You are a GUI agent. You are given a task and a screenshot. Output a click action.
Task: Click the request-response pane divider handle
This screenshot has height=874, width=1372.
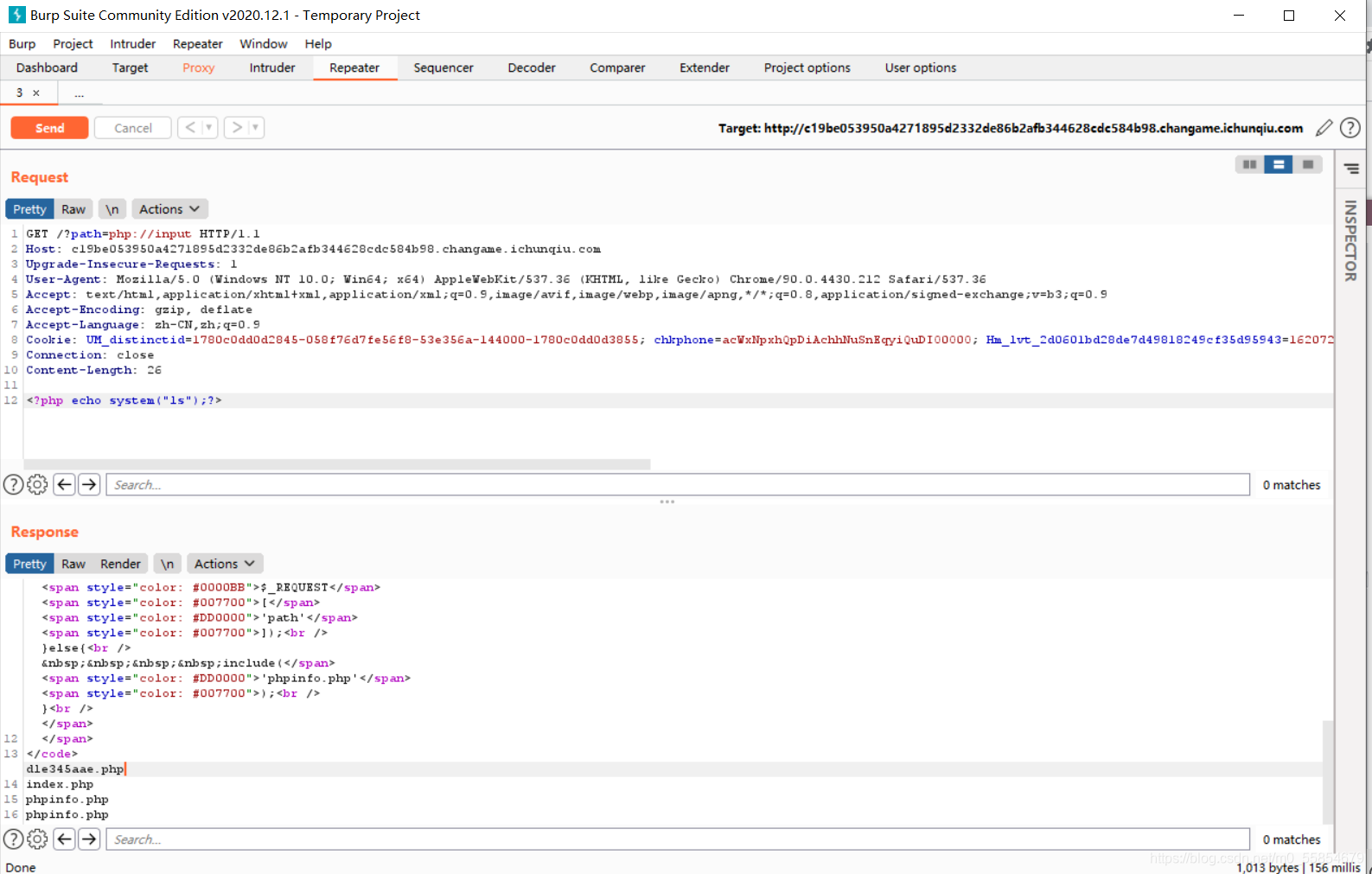click(x=667, y=501)
